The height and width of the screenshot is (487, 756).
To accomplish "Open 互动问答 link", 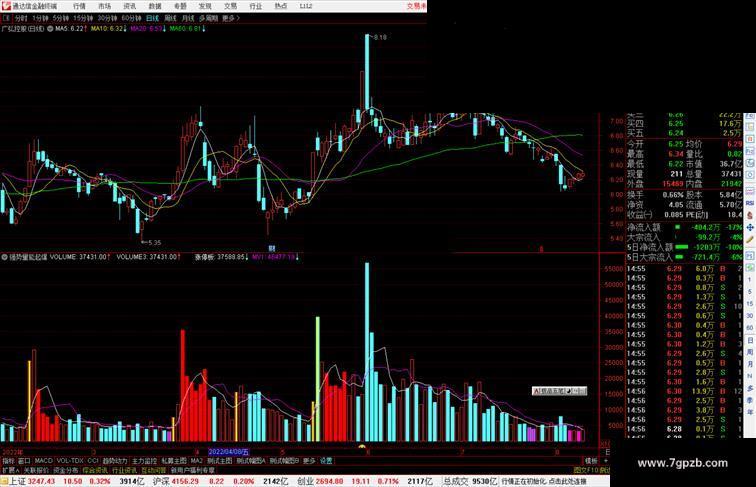I will [154, 471].
